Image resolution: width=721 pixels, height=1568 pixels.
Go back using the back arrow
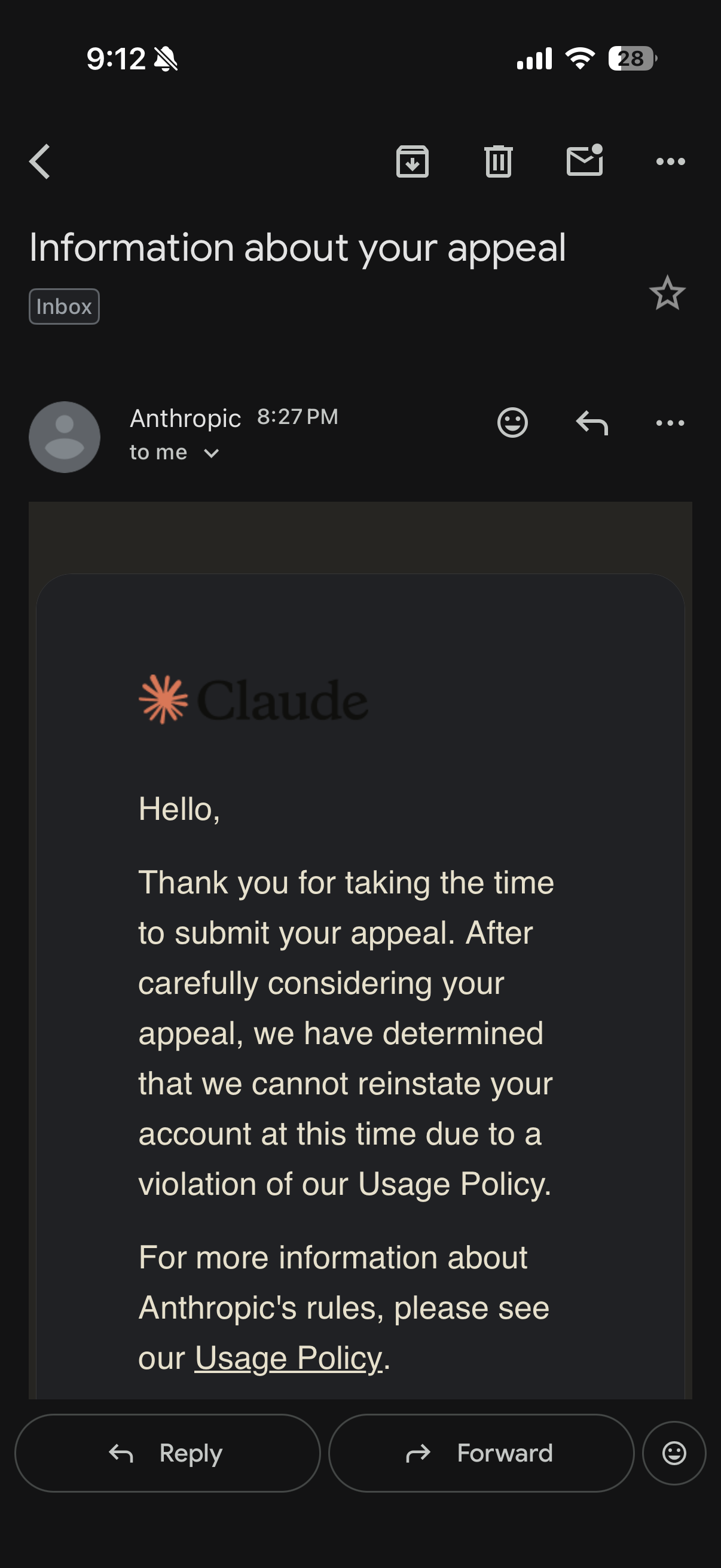[x=40, y=161]
